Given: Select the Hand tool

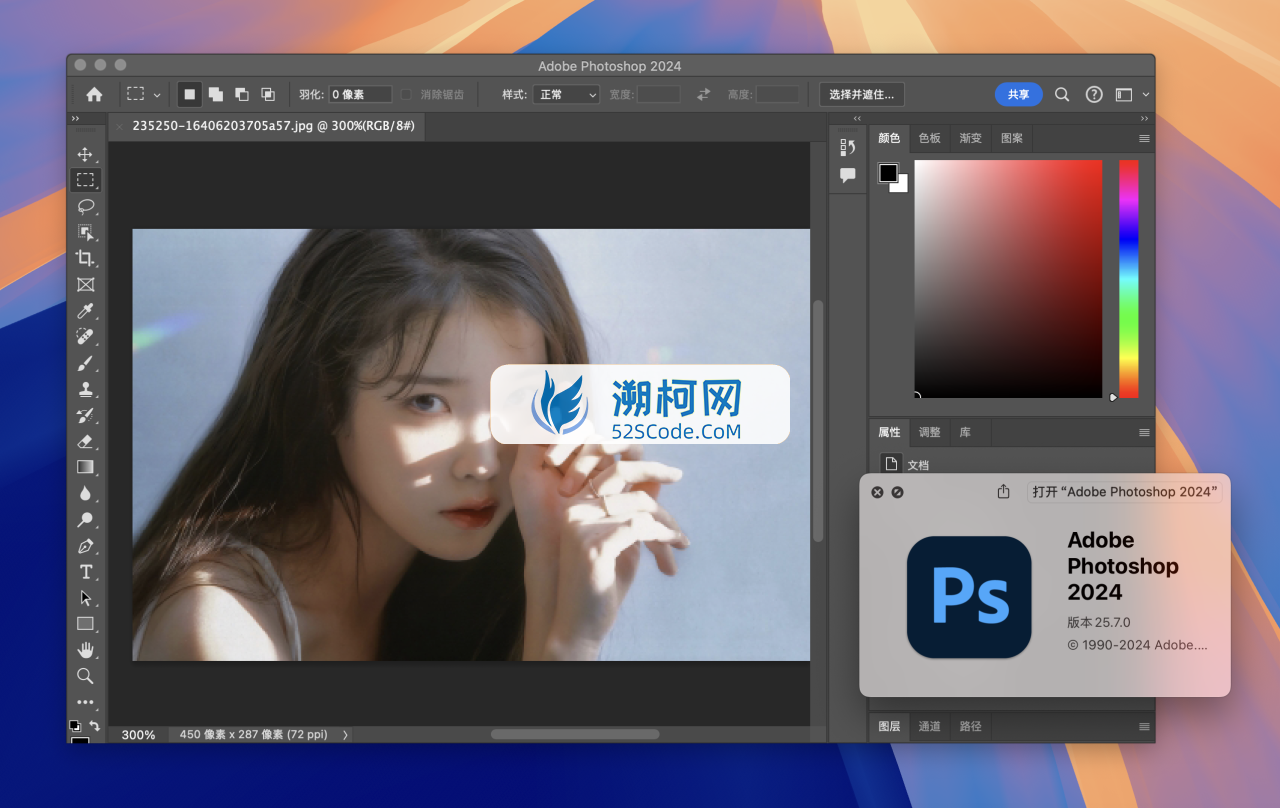Looking at the screenshot, I should point(85,650).
